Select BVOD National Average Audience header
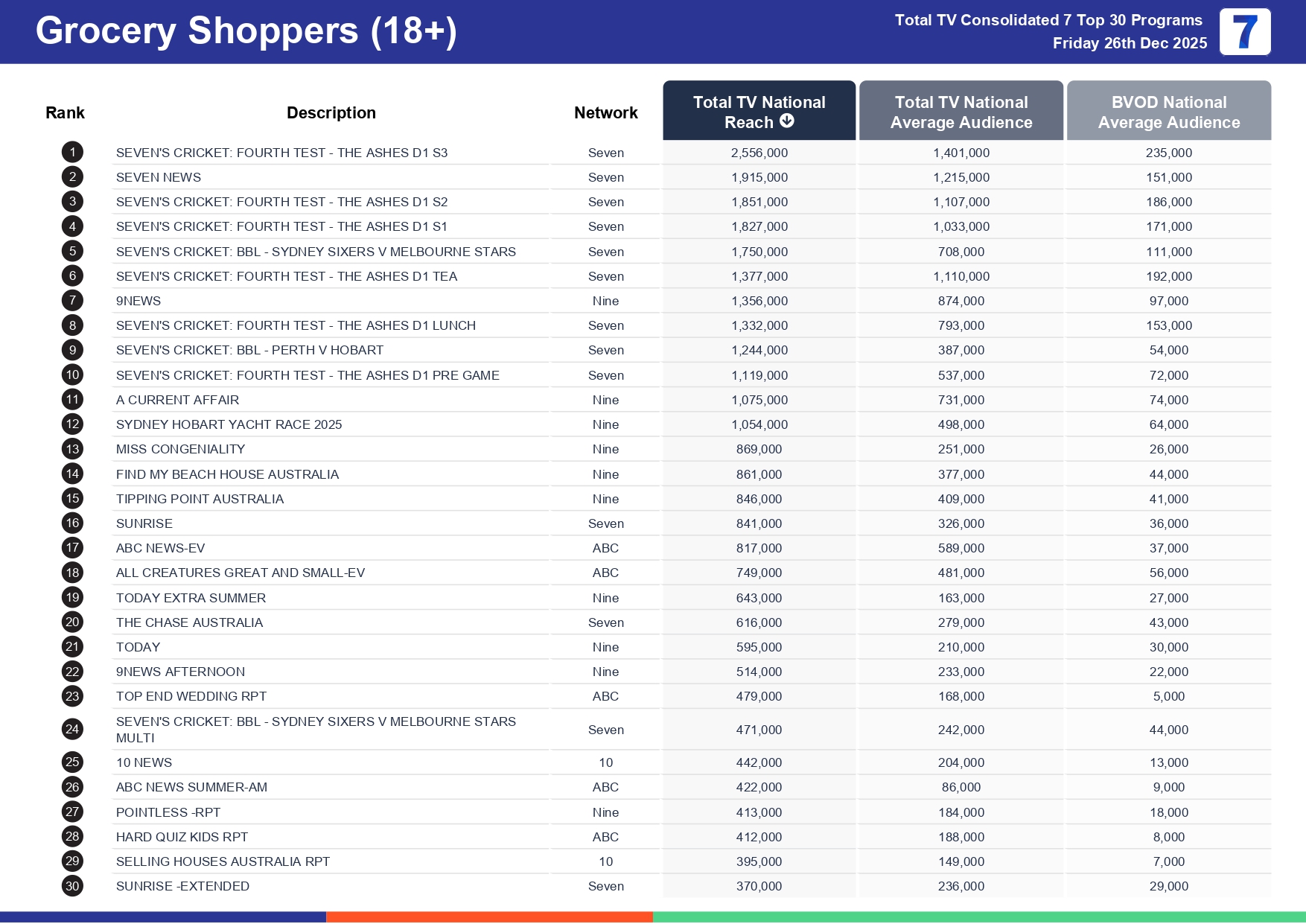Screen dimensions: 1306x924 [x=1168, y=112]
